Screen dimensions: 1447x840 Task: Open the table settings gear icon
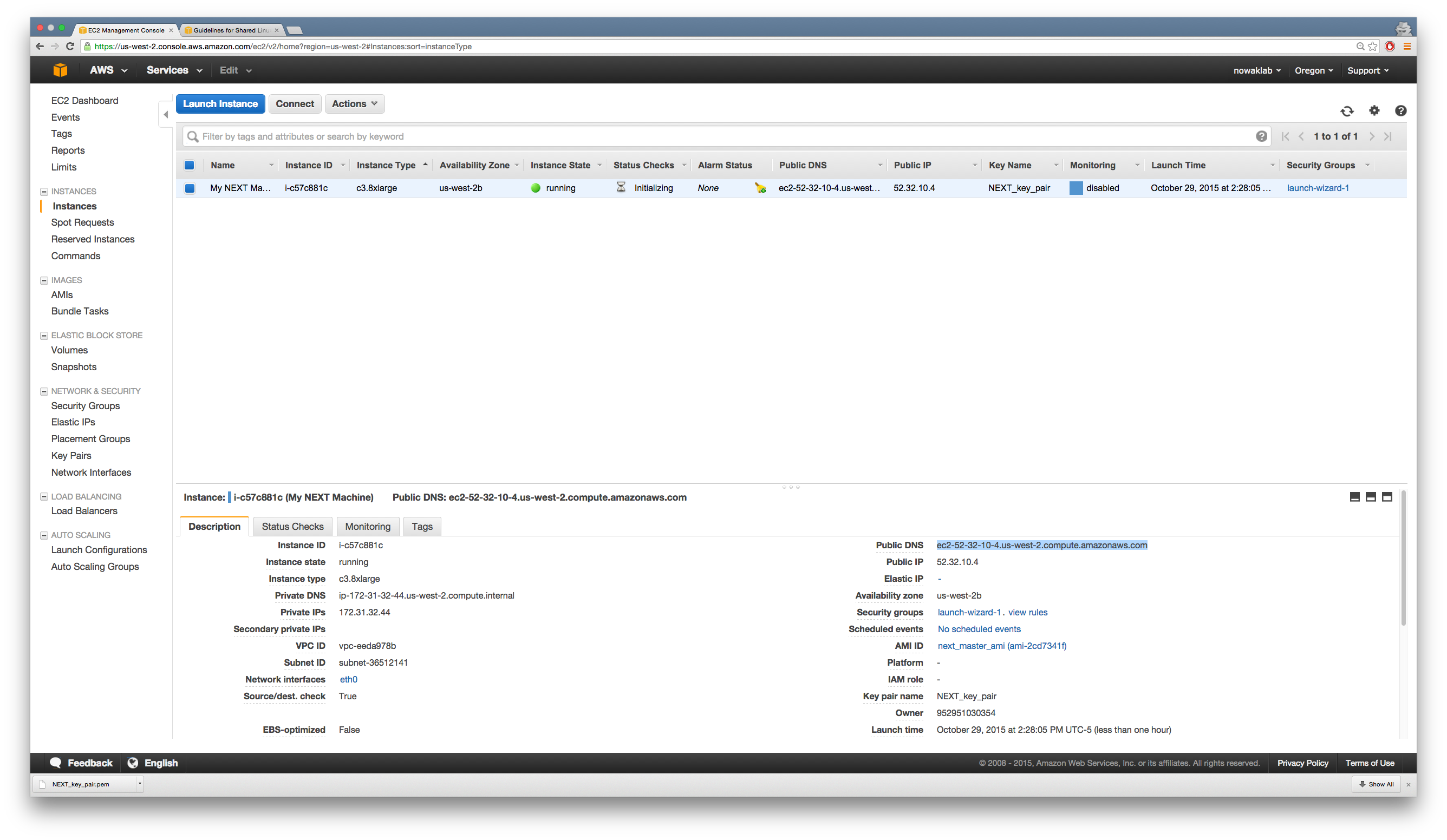click(1373, 111)
